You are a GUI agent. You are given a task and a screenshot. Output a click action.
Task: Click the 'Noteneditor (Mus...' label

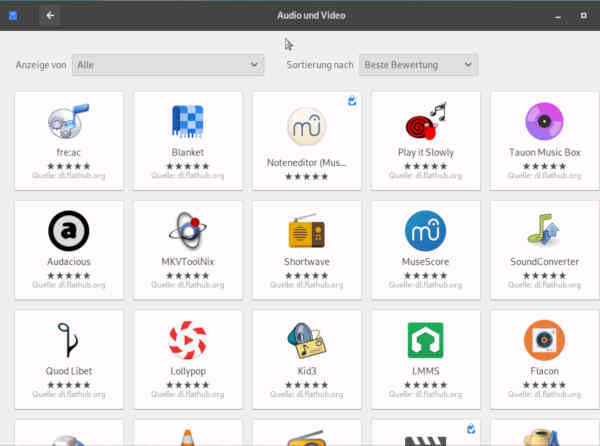[x=307, y=163]
